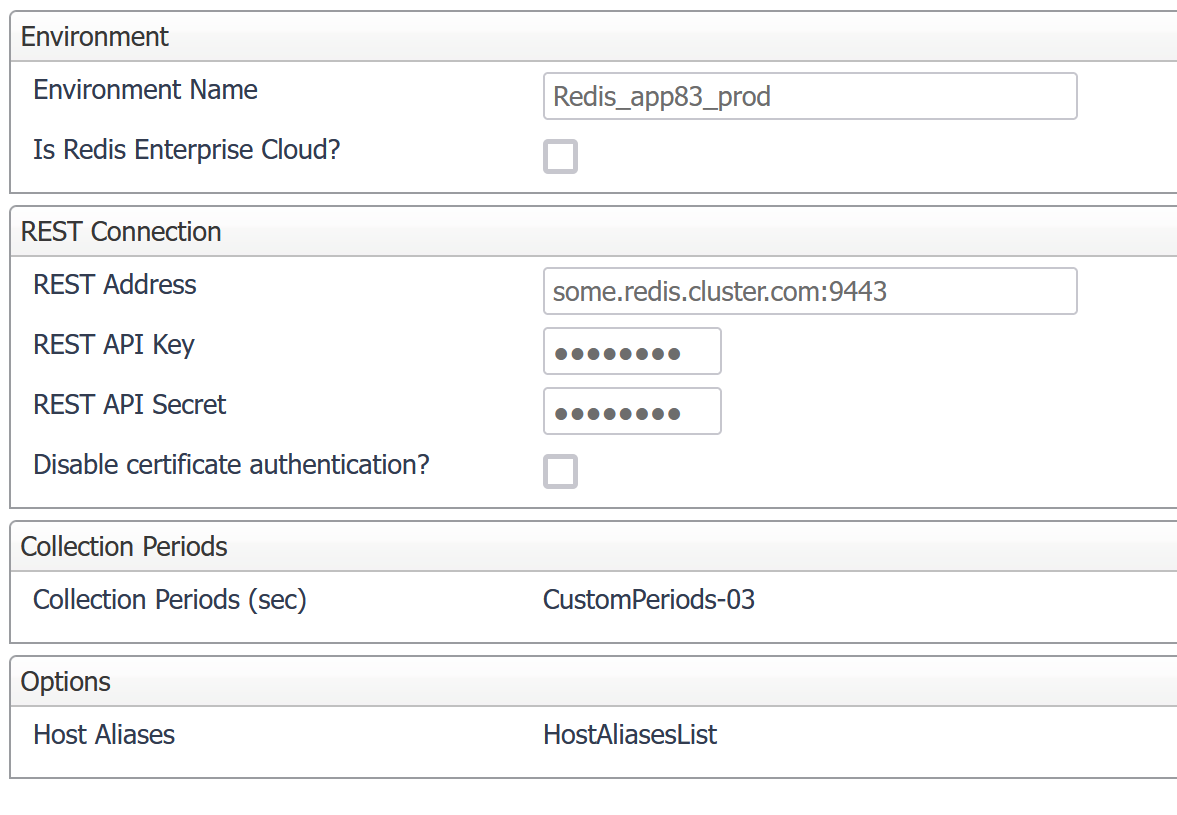Image resolution: width=1177 pixels, height=815 pixels.
Task: Click the Options section header
Action: [593, 682]
